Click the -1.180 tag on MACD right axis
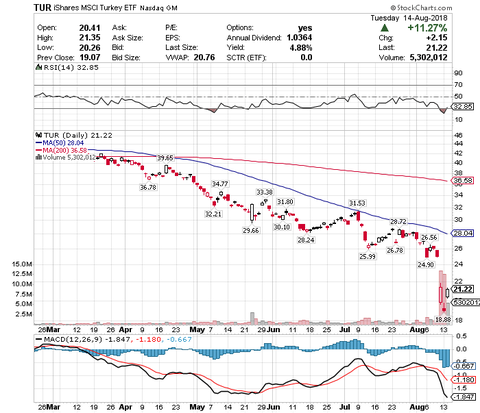This screenshot has height=413, width=480. [464, 380]
